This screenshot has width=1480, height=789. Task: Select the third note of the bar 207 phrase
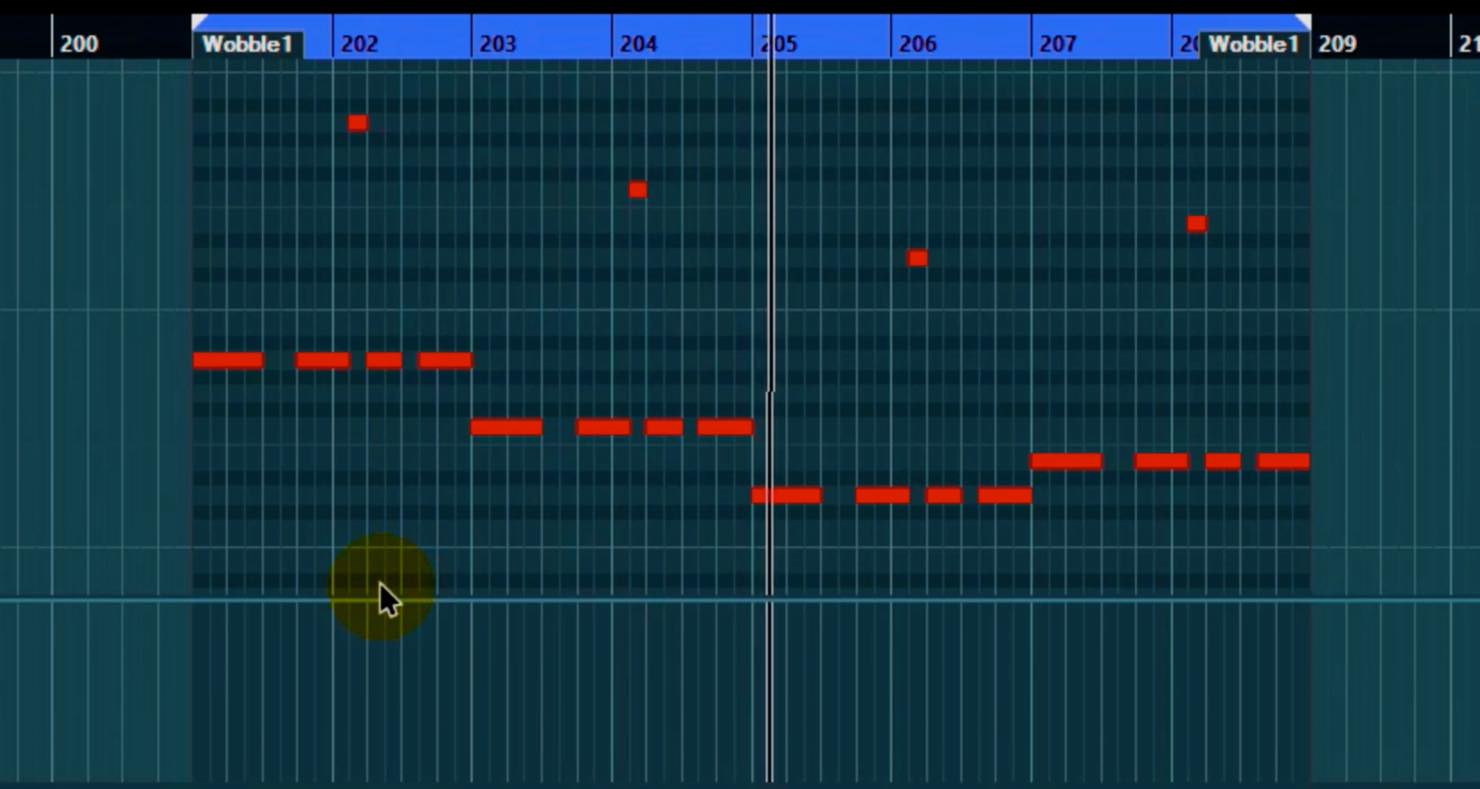pyautogui.click(x=1223, y=461)
